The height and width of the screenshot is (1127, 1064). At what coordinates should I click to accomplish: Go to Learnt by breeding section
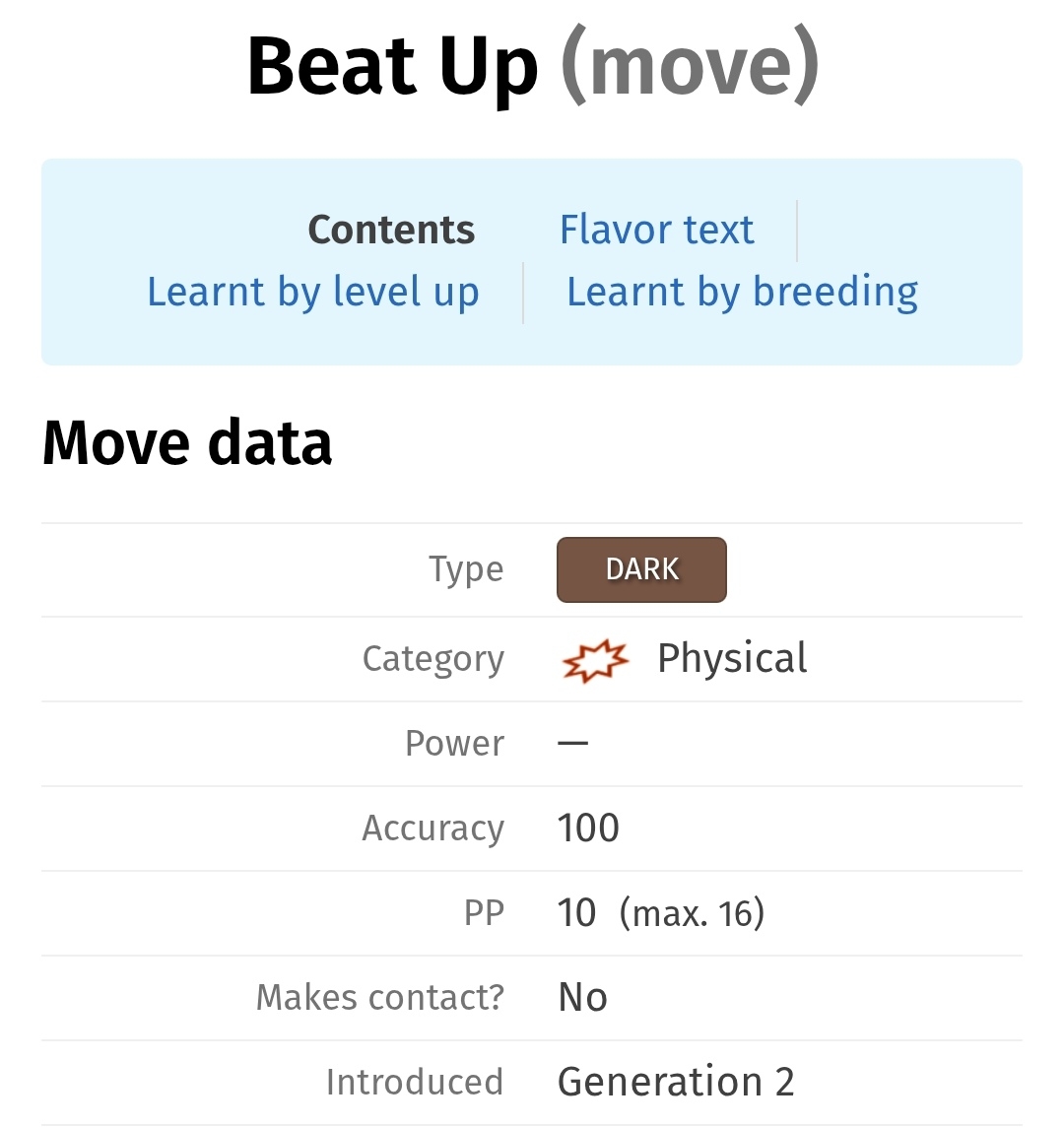click(x=742, y=292)
